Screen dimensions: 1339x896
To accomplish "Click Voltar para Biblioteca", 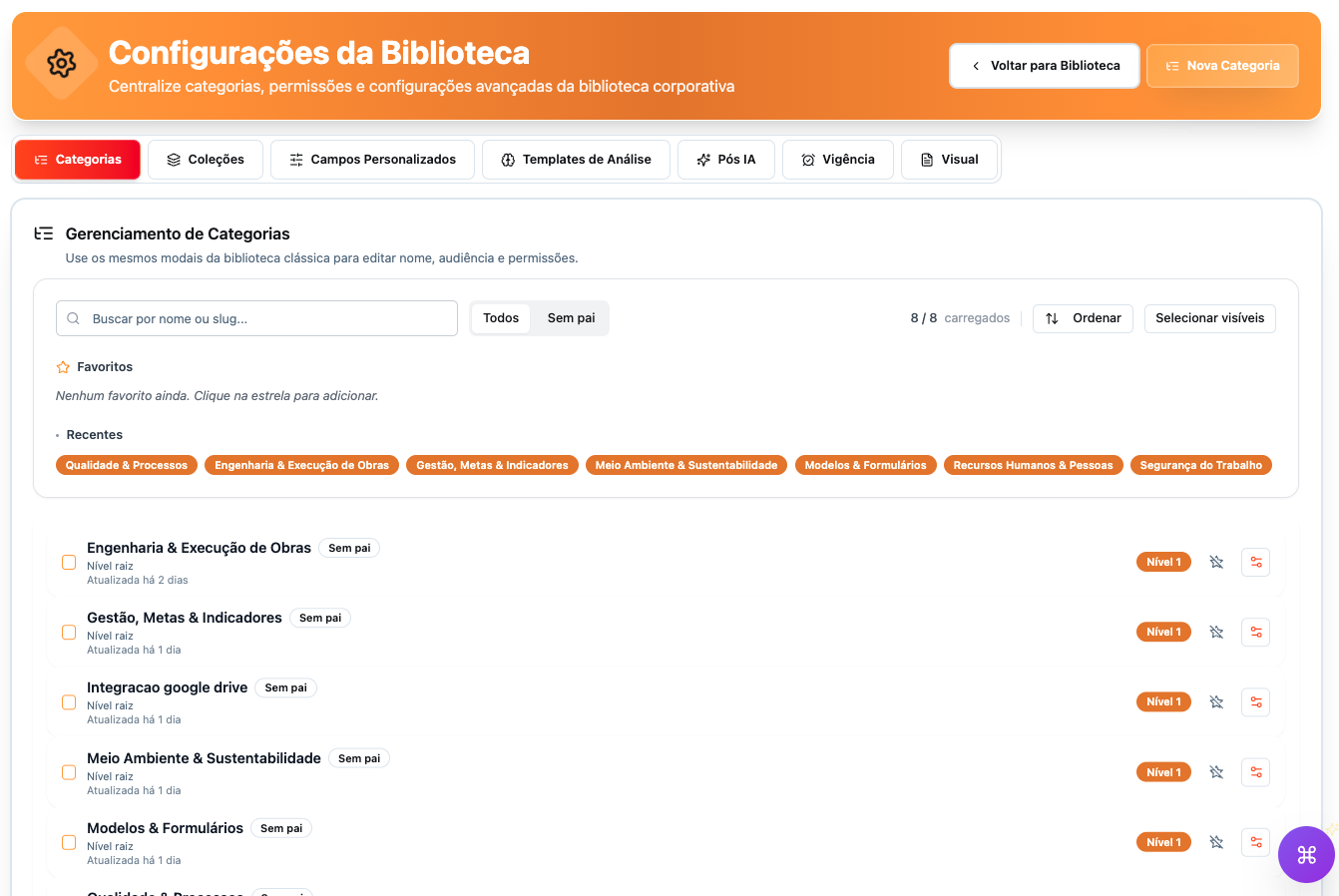I will [1044, 64].
